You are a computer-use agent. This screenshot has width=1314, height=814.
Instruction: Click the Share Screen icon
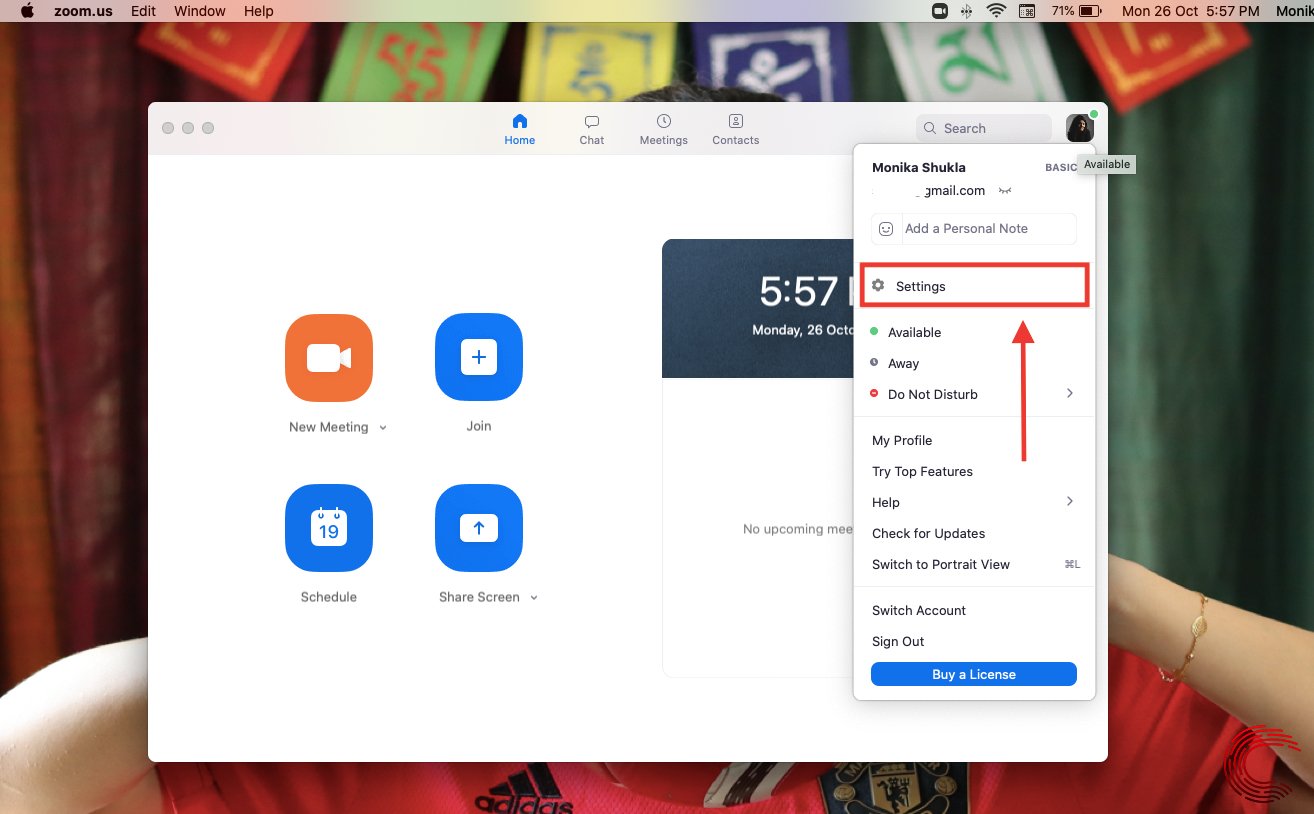478,528
